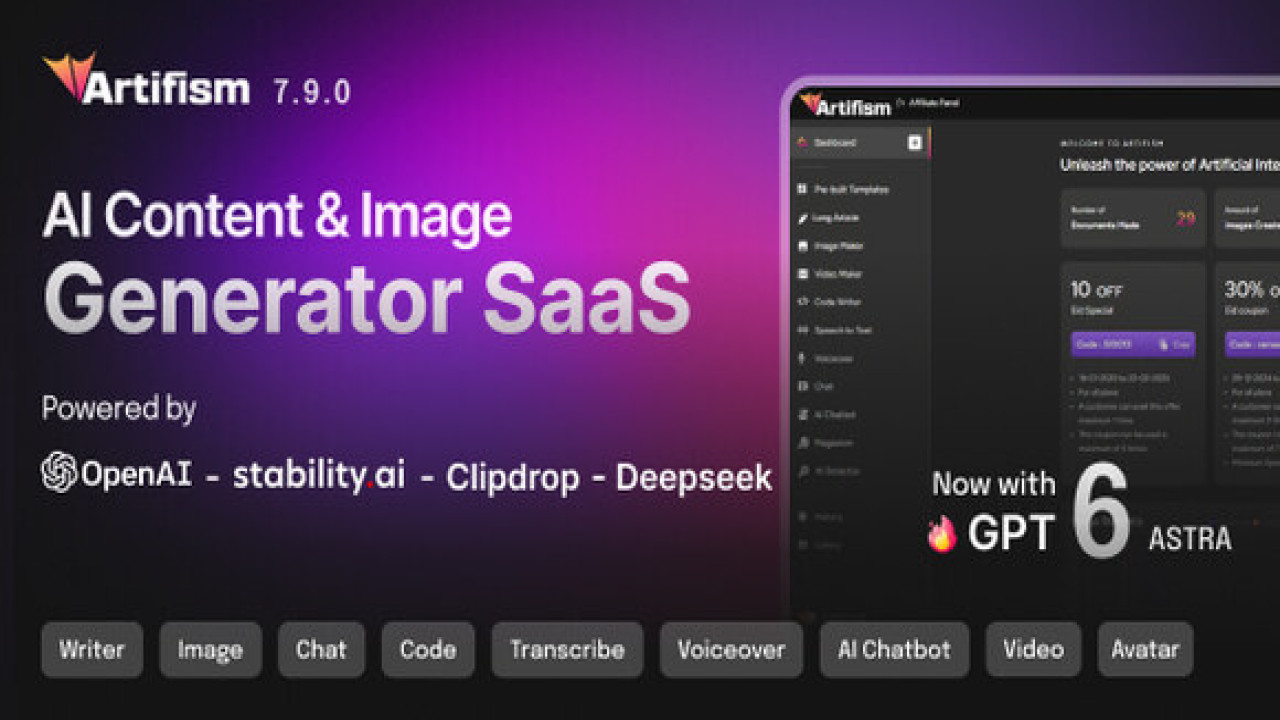The height and width of the screenshot is (720, 1280).
Task: Click the documents count 29
Action: coord(1185,218)
